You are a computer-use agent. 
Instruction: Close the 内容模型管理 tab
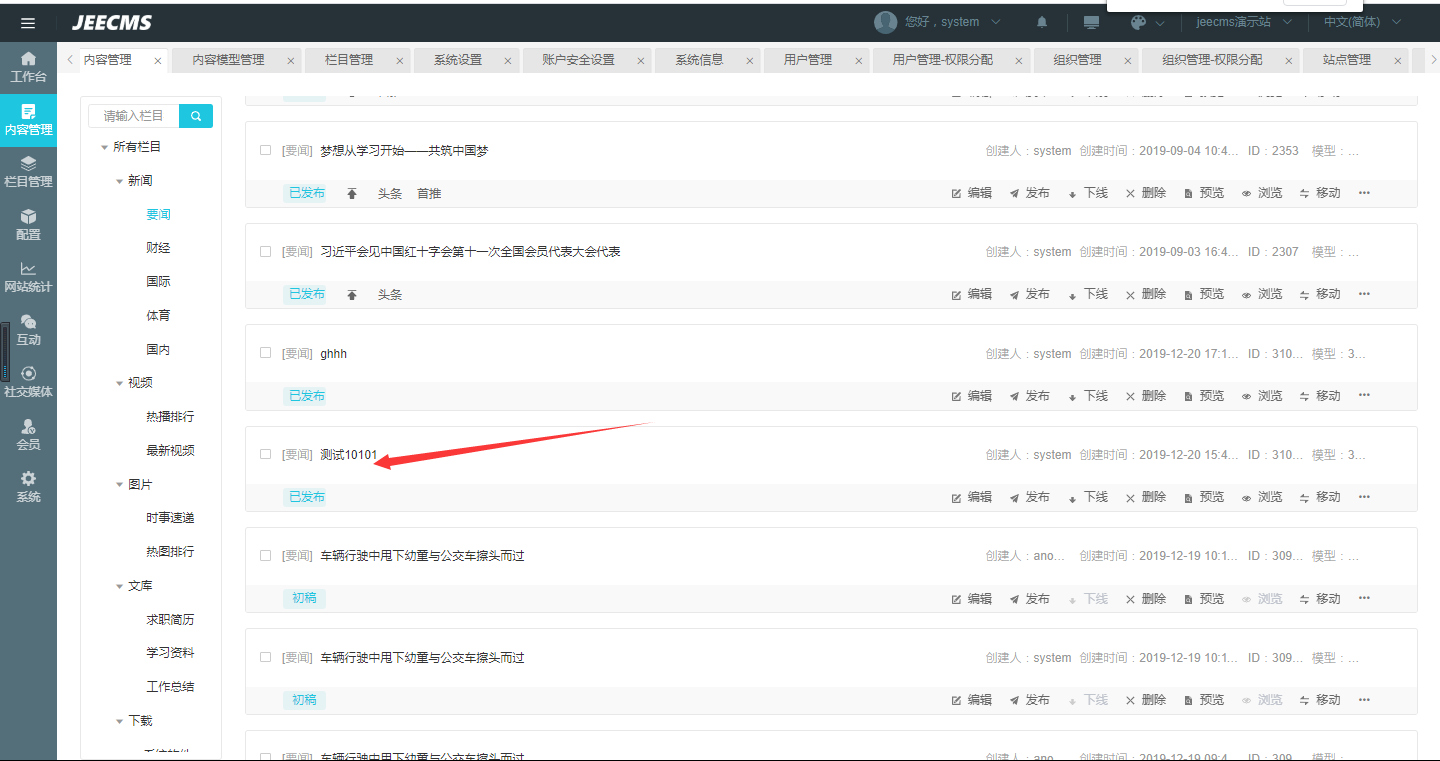point(291,61)
